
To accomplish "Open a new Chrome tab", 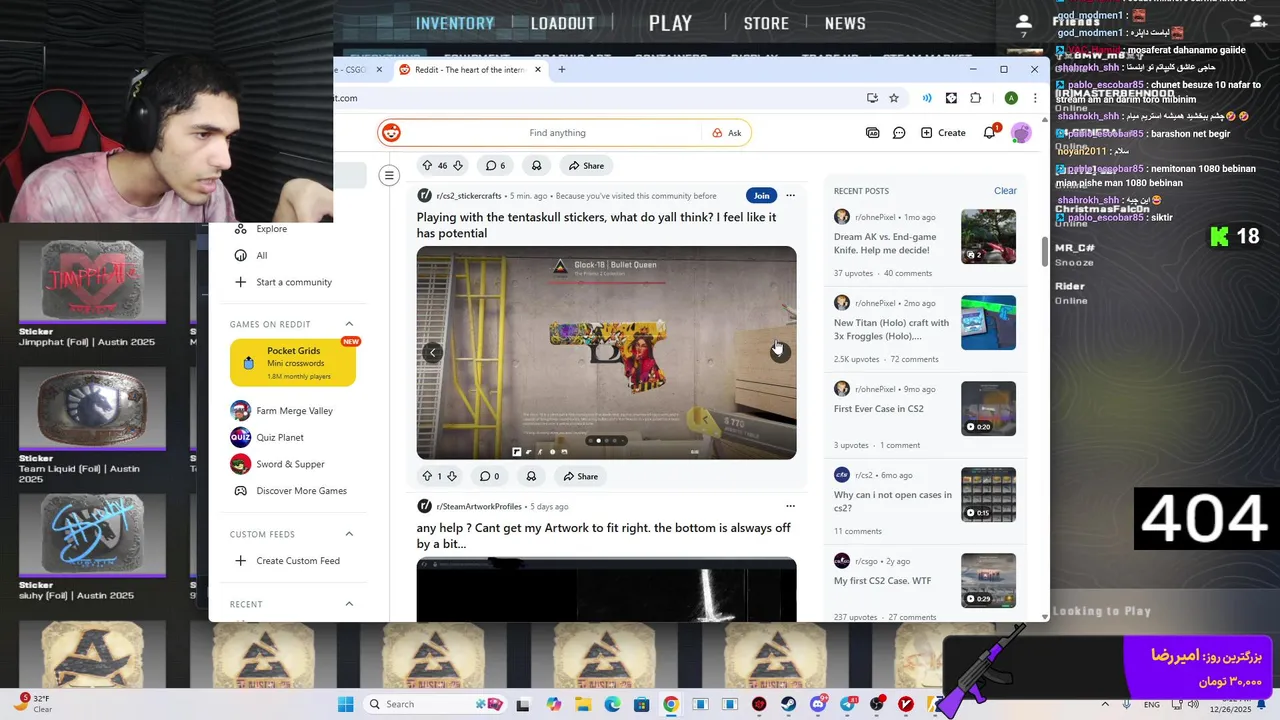I will pos(562,70).
